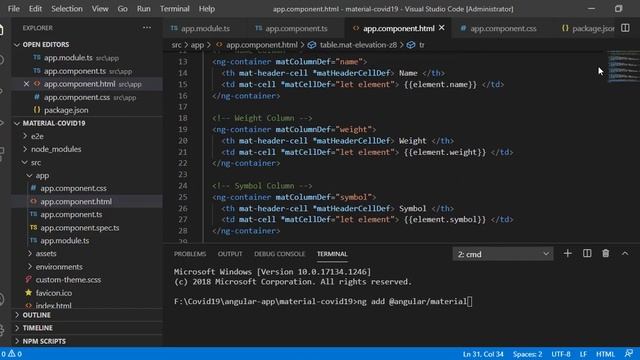The height and width of the screenshot is (360, 640).
Task: Click the editor minimap
Action: [623, 67]
